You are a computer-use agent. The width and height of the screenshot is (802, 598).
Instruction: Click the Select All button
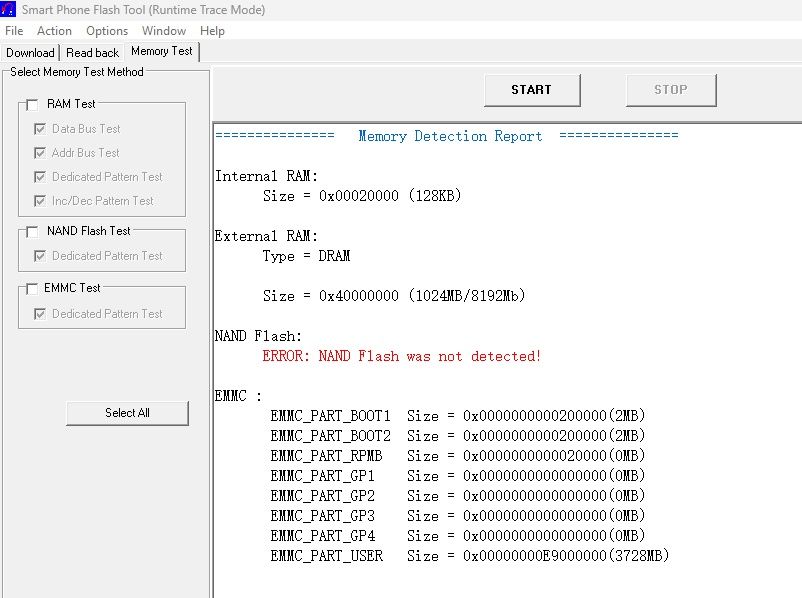click(x=127, y=413)
